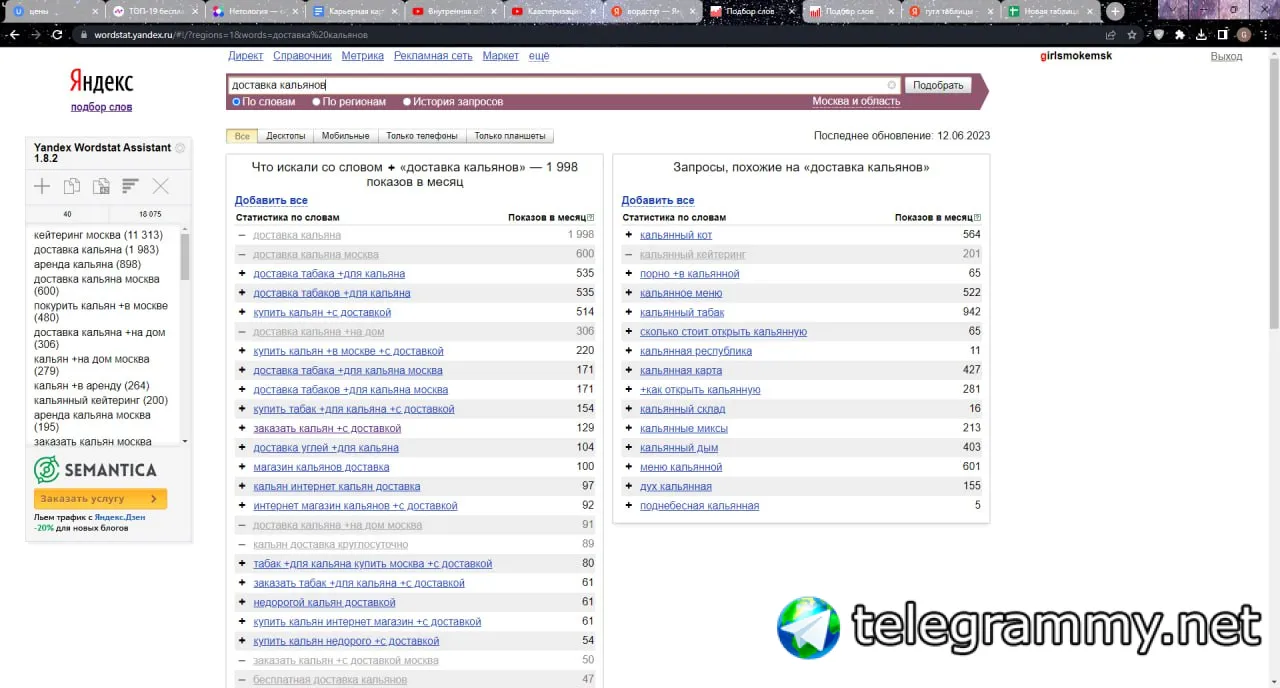The height and width of the screenshot is (688, 1280).
Task: Open the "Москва и область" region link
Action: tap(856, 101)
